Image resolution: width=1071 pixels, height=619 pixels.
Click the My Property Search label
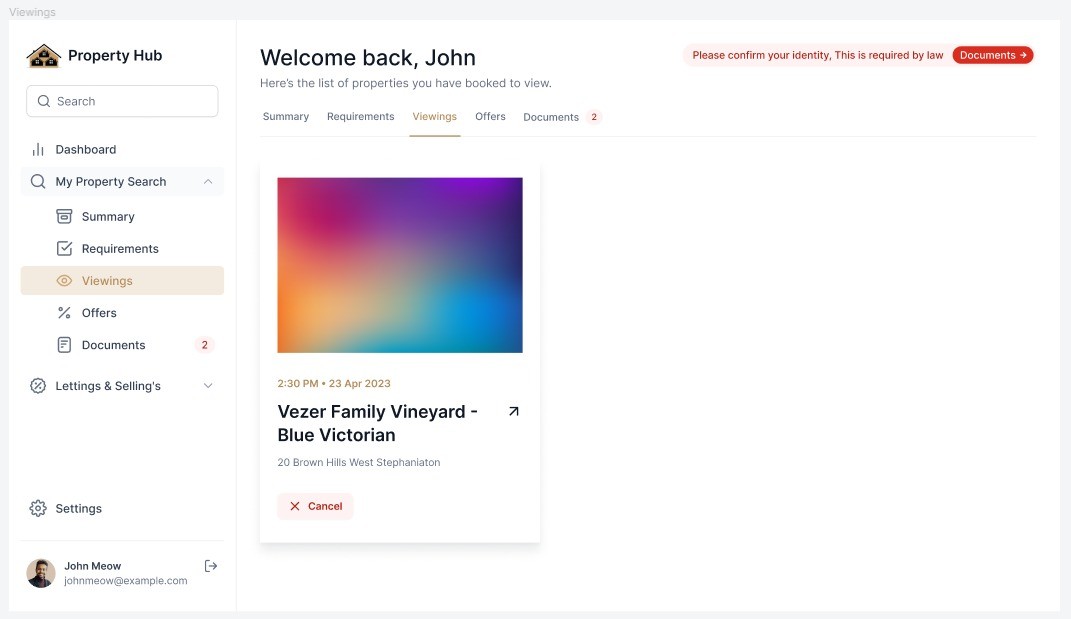(x=111, y=182)
